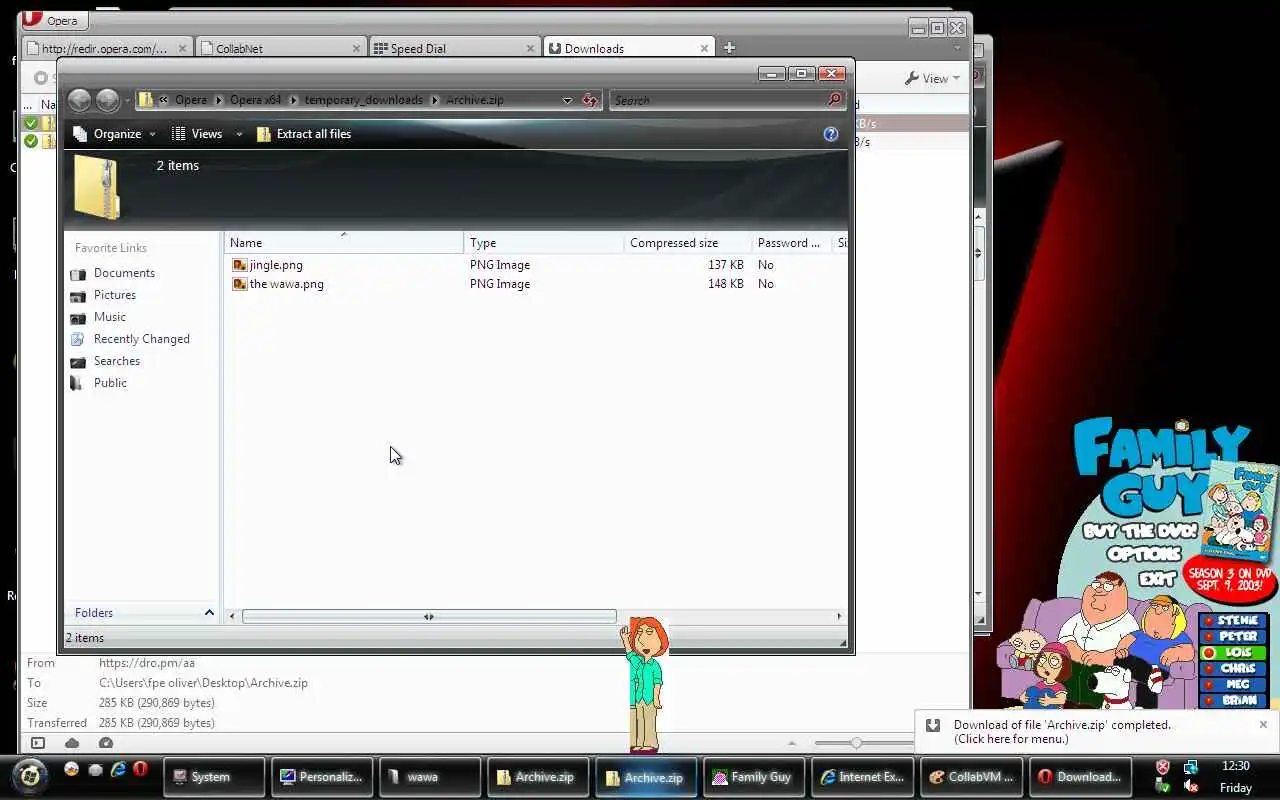This screenshot has height=800, width=1280.
Task: Select Chris radio button in gadget
Action: tap(1209, 668)
